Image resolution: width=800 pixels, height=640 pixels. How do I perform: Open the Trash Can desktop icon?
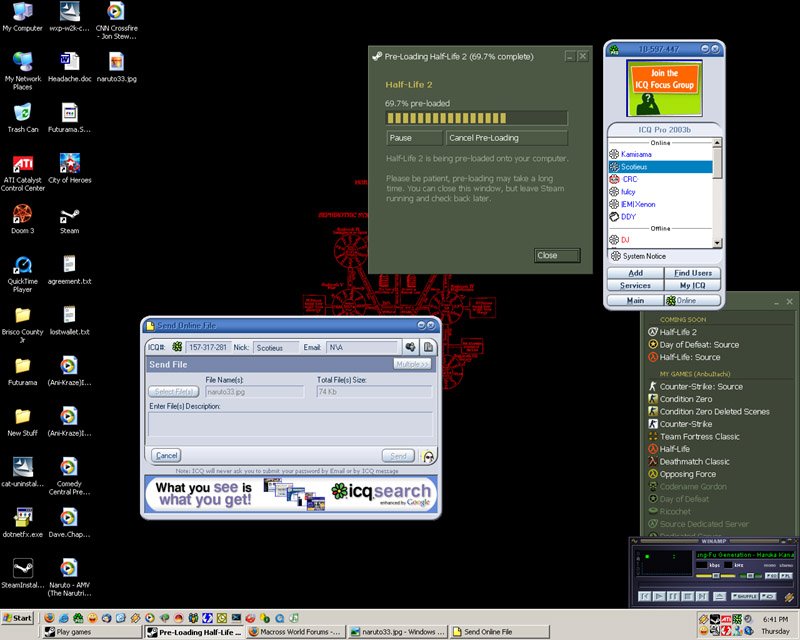(22, 118)
